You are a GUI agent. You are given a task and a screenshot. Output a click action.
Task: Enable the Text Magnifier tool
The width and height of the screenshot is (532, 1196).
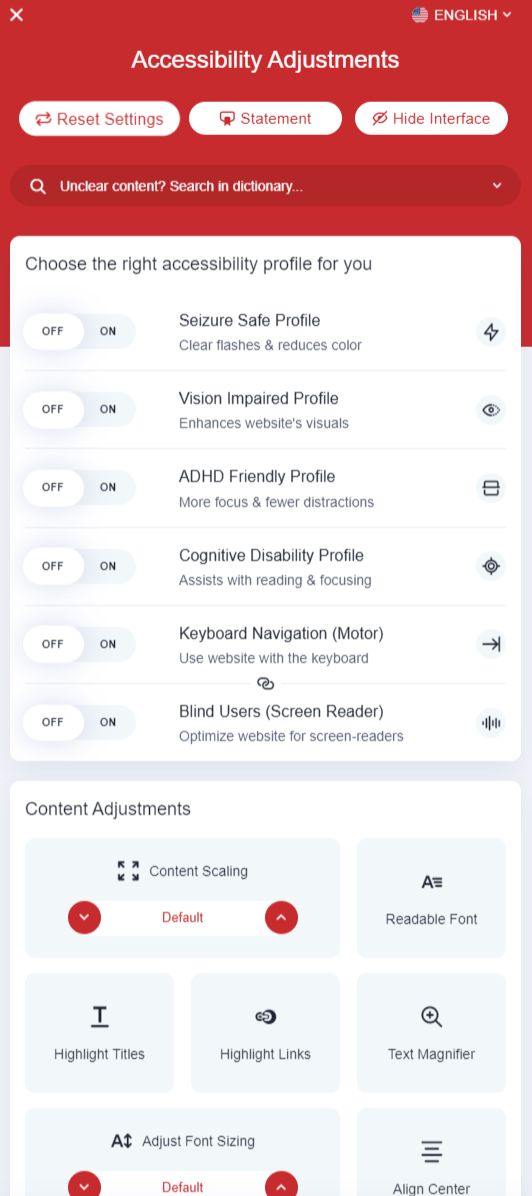431,1033
